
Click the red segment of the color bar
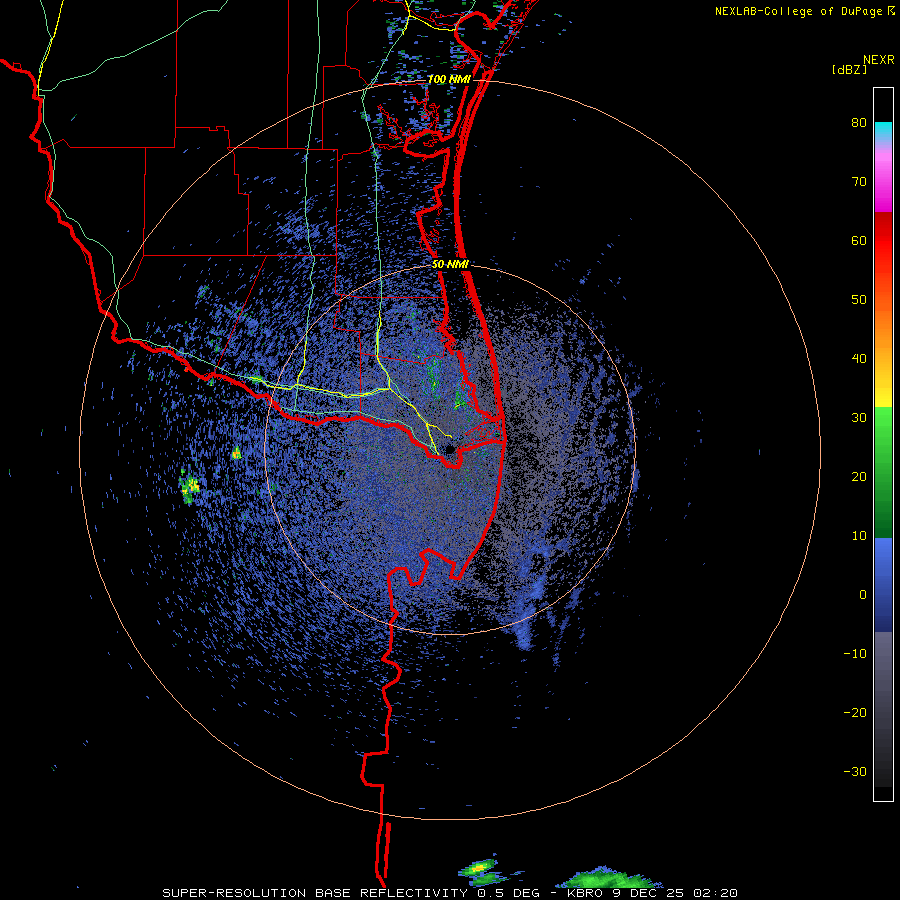883,241
